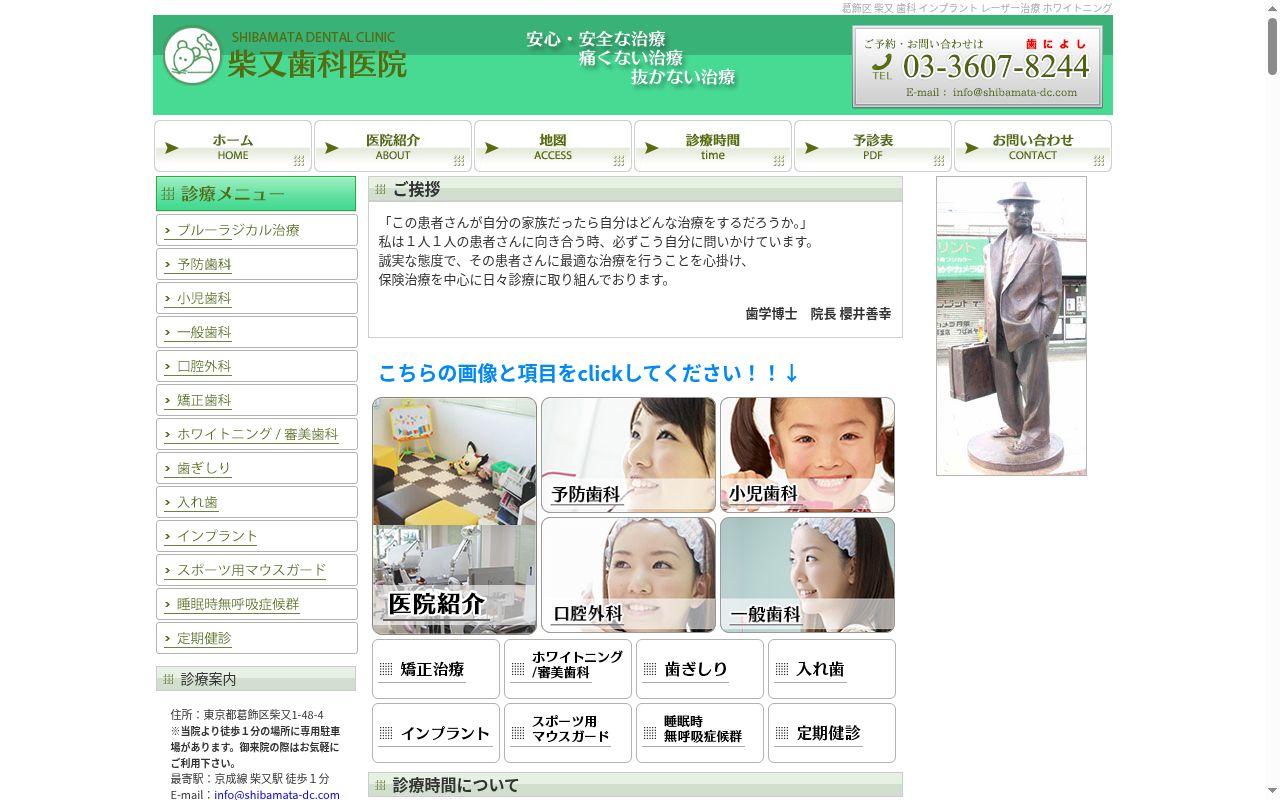The height and width of the screenshot is (800, 1280).
Task: Open the 口腔外科 image tile
Action: [628, 575]
